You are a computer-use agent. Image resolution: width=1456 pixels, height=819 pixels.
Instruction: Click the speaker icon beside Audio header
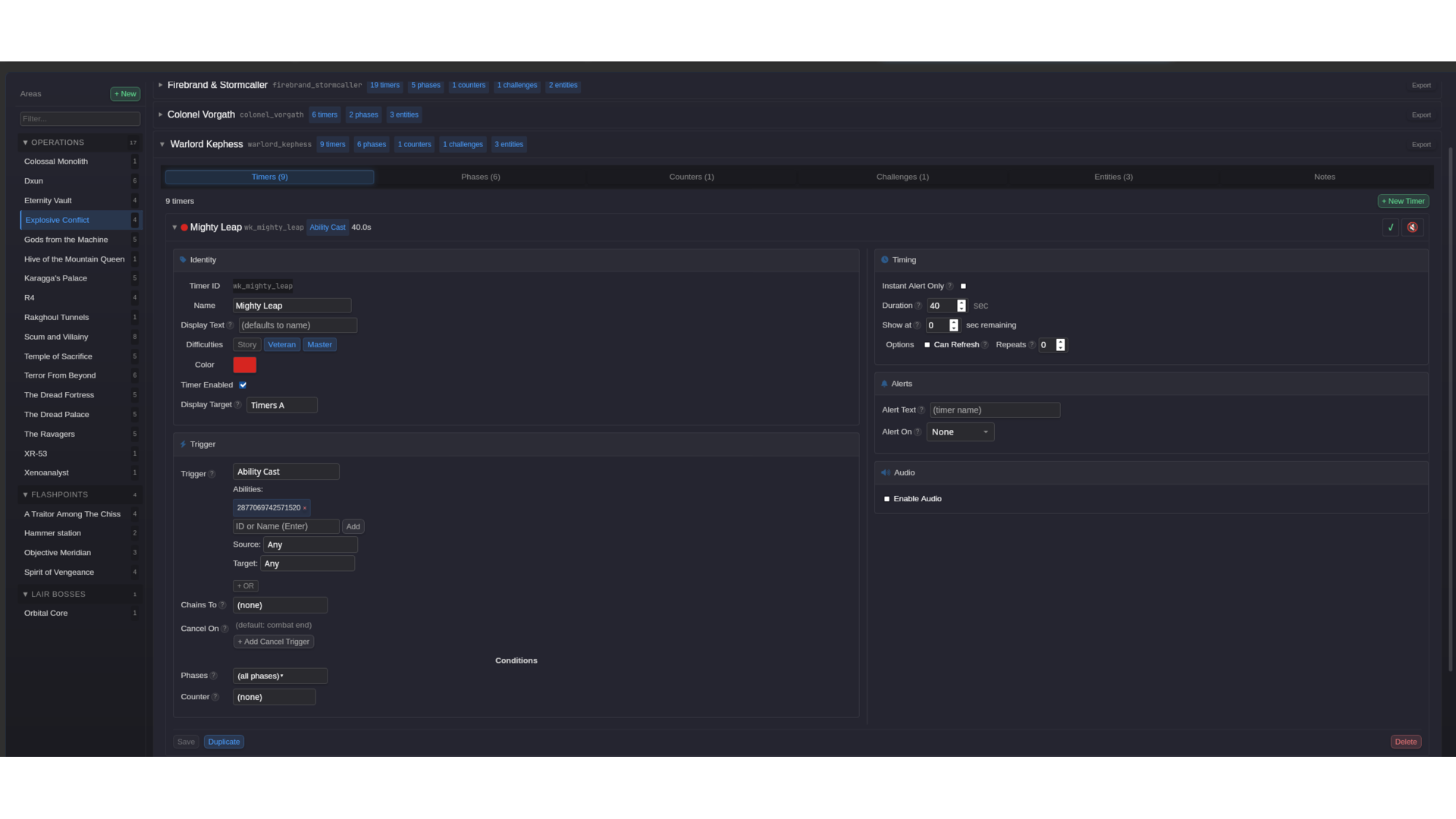click(x=885, y=472)
